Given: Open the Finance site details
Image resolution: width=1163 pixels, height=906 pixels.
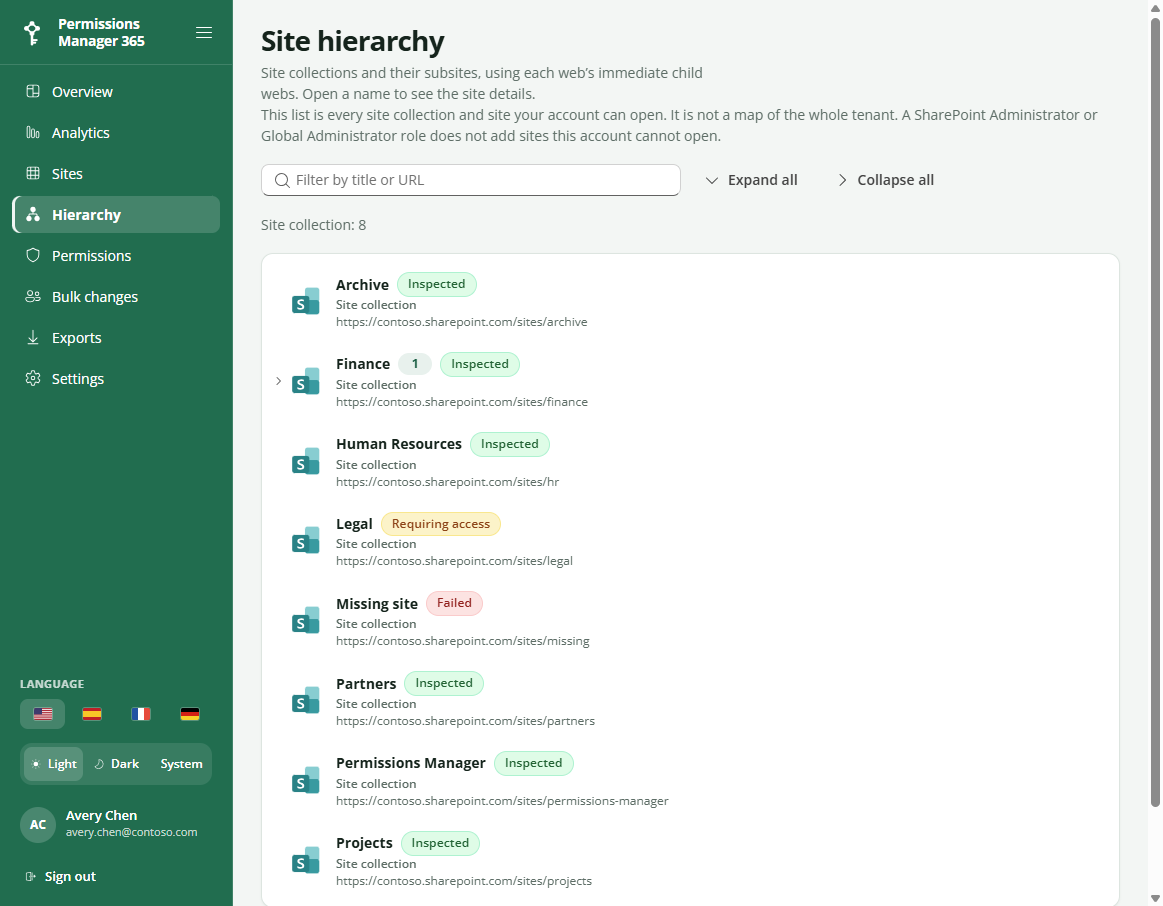Looking at the screenshot, I should [x=363, y=364].
